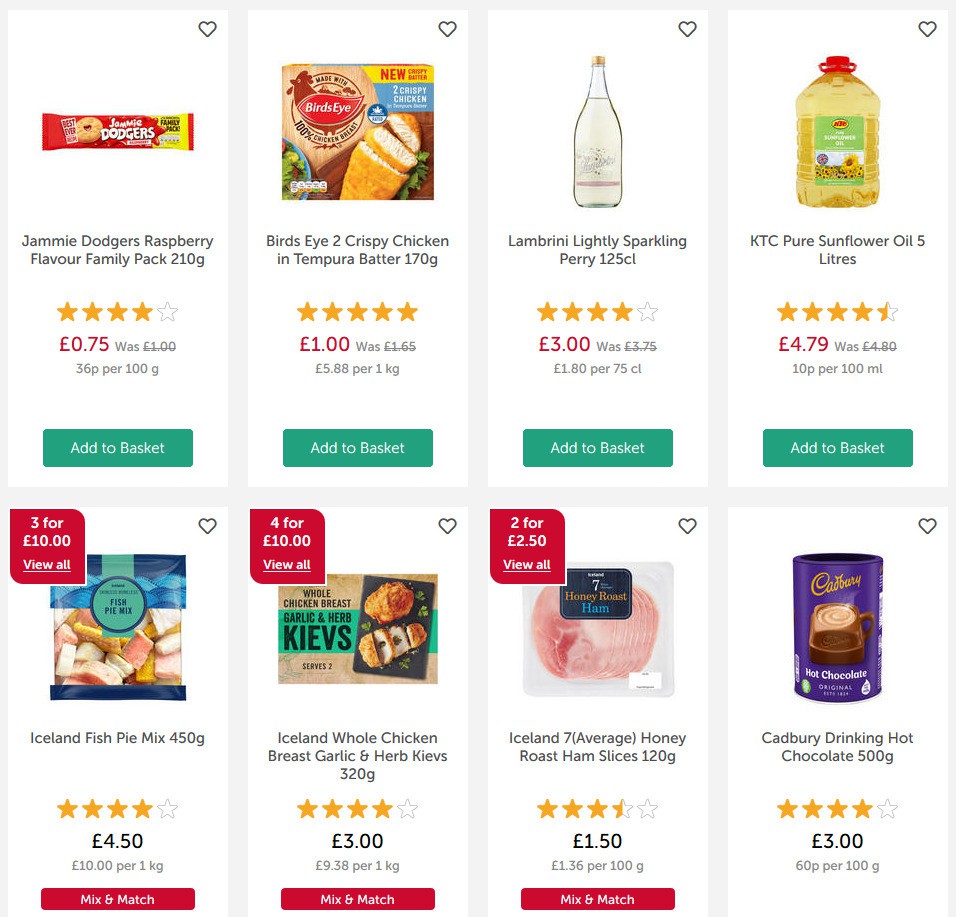Screen dimensions: 956x917
Task: Tap the wishlist heart for KTC Sunflower Oil
Action: point(927,30)
